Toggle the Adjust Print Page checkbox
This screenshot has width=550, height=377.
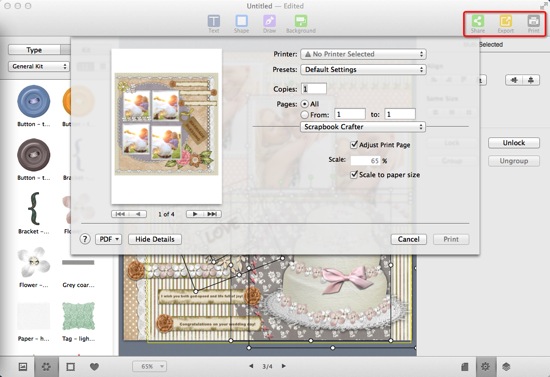(x=354, y=144)
